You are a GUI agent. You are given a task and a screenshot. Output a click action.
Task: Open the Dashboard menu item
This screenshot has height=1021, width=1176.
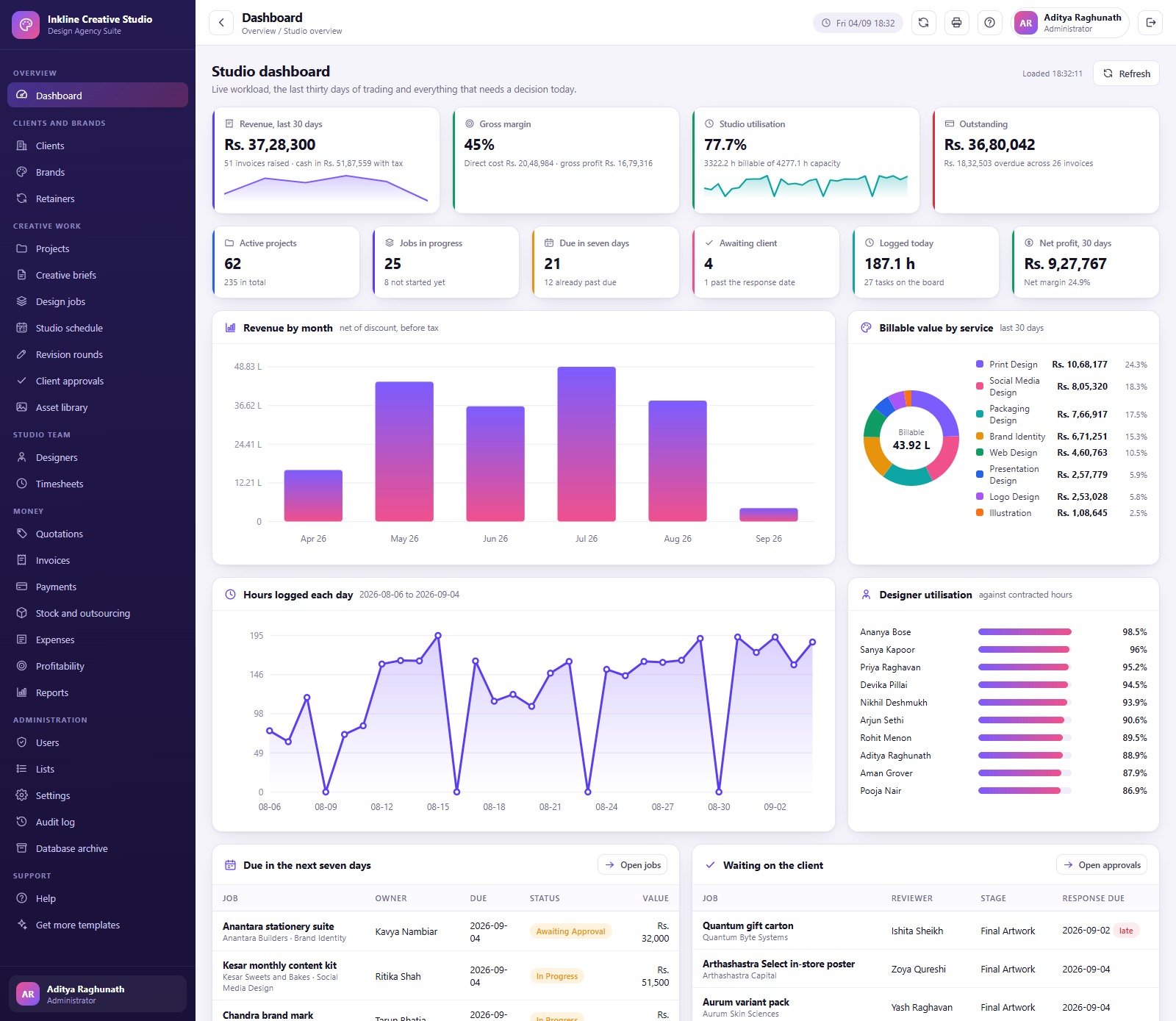point(98,96)
